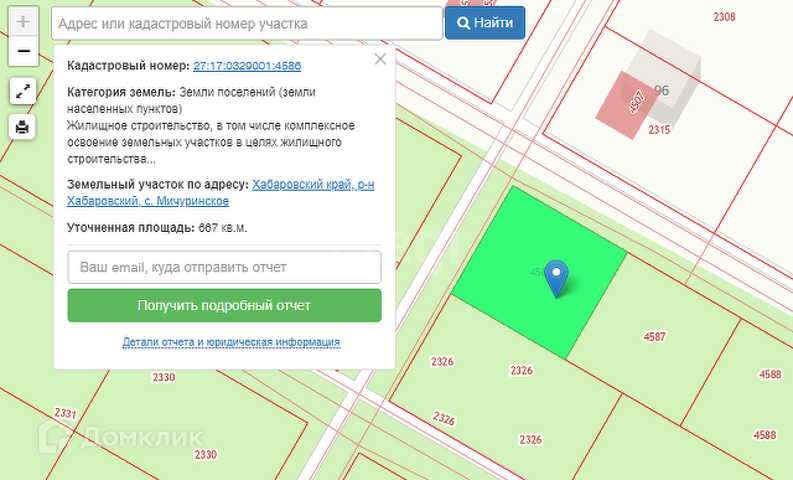This screenshot has width=793, height=480.
Task: Zoom out the map with minus button
Action: [x=23, y=51]
